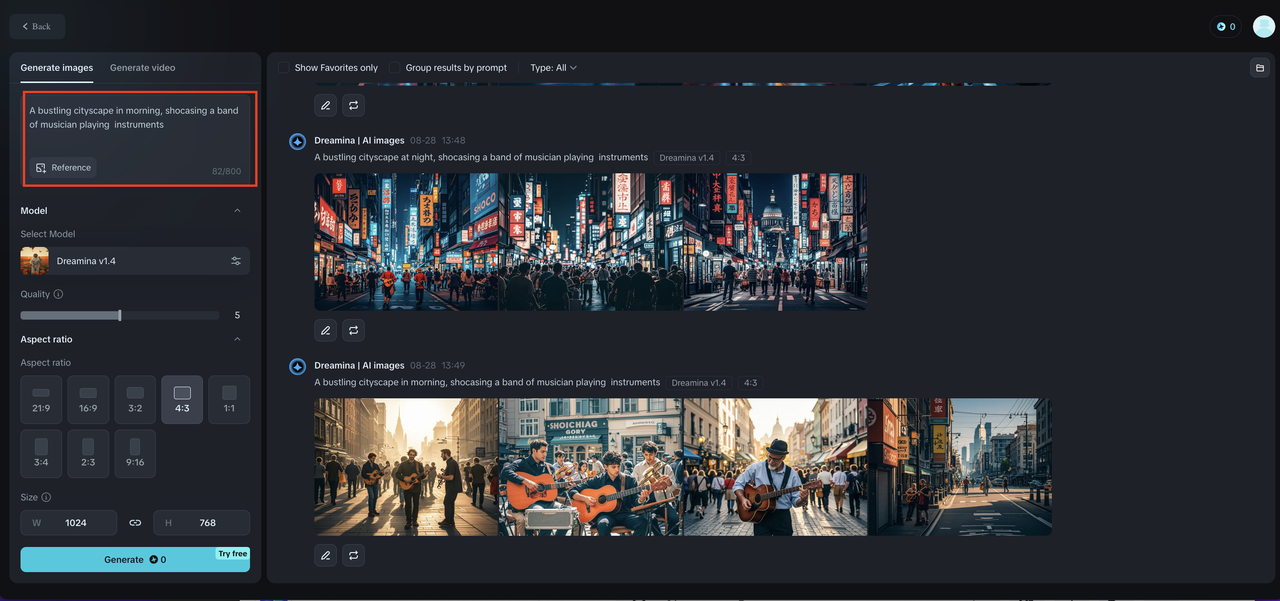Select the 16:9 aspect ratio option

pyautogui.click(x=88, y=399)
